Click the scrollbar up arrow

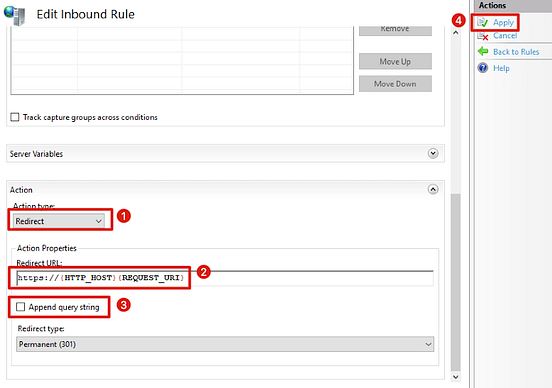point(456,33)
